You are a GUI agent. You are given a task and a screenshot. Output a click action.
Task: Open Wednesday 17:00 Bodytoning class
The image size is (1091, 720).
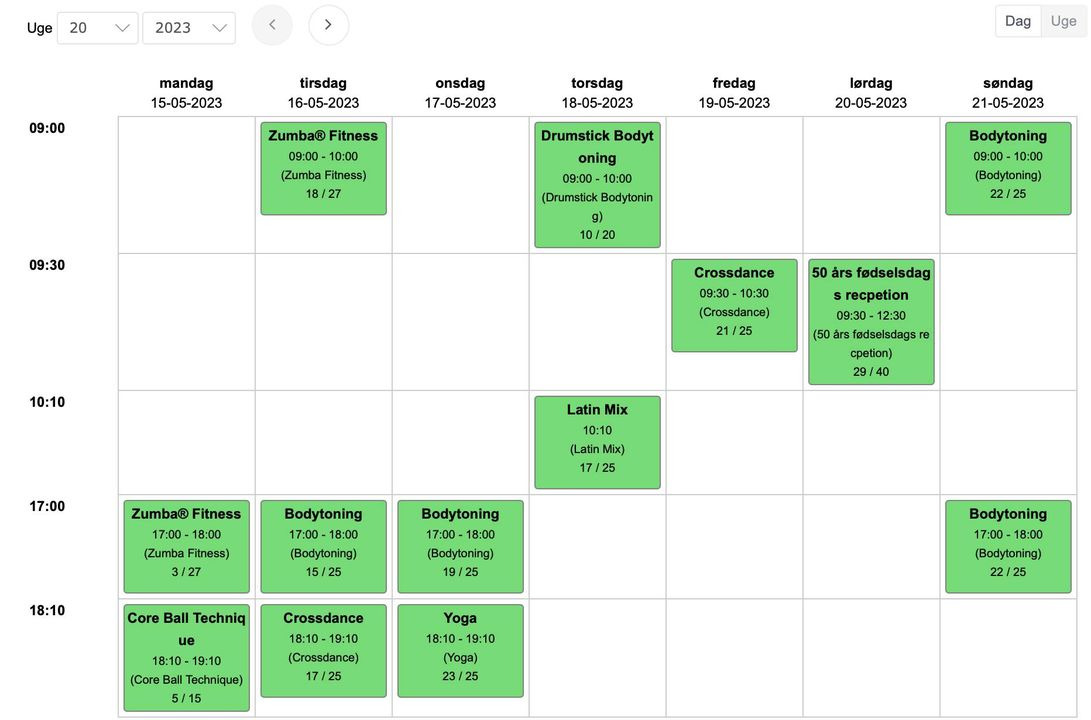(x=460, y=546)
